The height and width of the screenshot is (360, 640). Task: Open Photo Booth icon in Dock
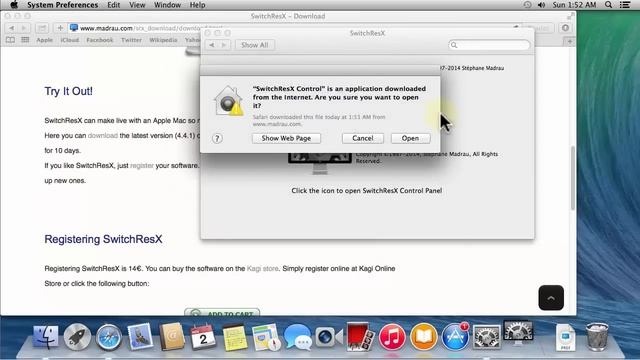tap(360, 337)
